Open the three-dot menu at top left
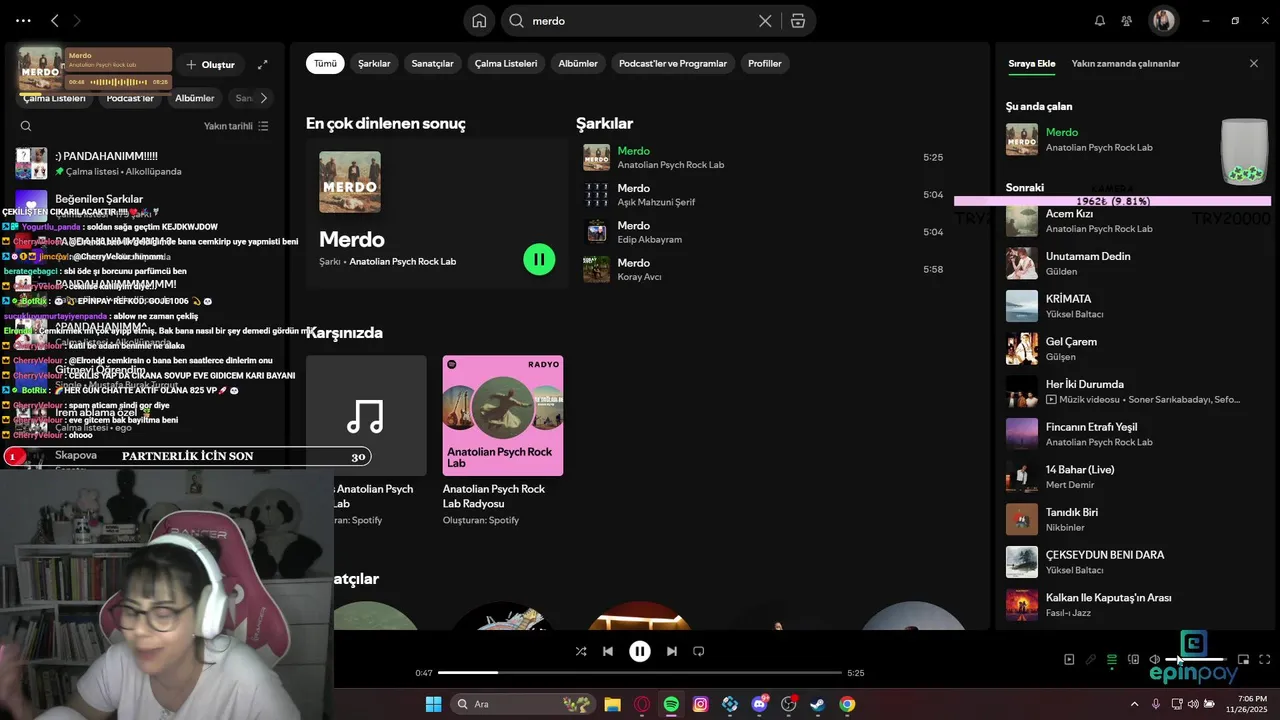1280x720 pixels. coord(23,20)
